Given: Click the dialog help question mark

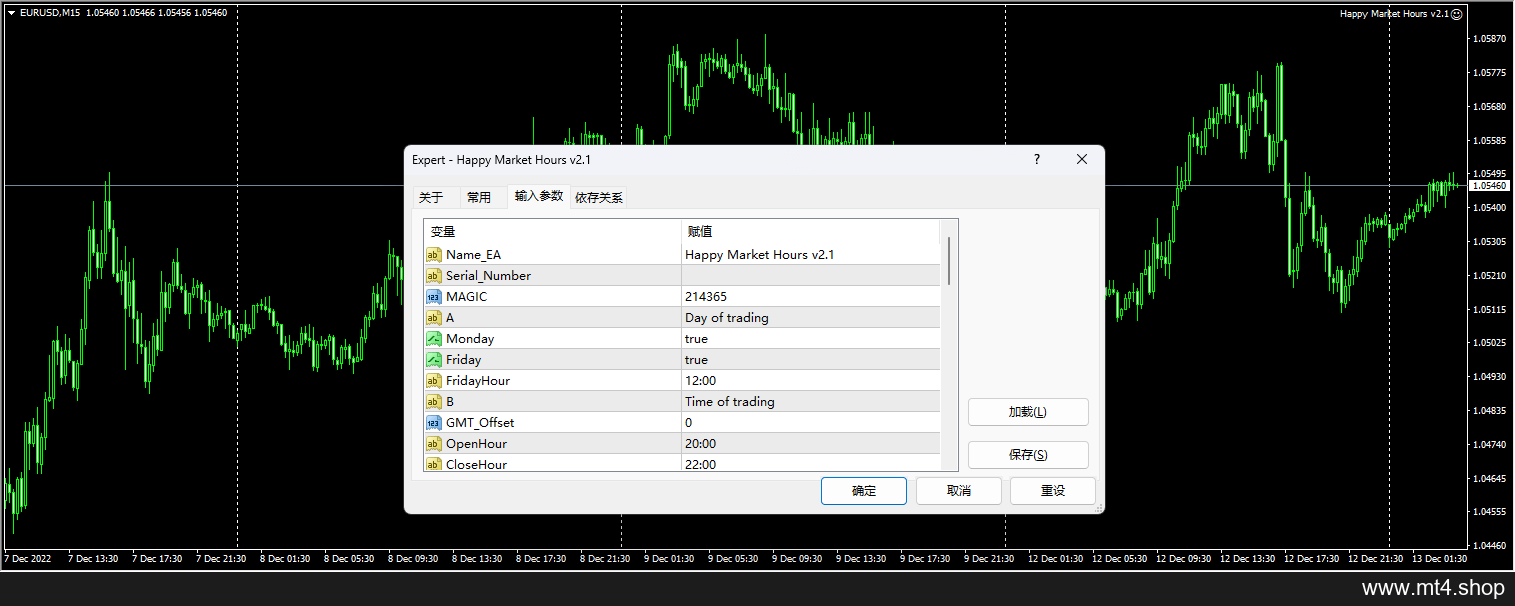Looking at the screenshot, I should [1037, 160].
